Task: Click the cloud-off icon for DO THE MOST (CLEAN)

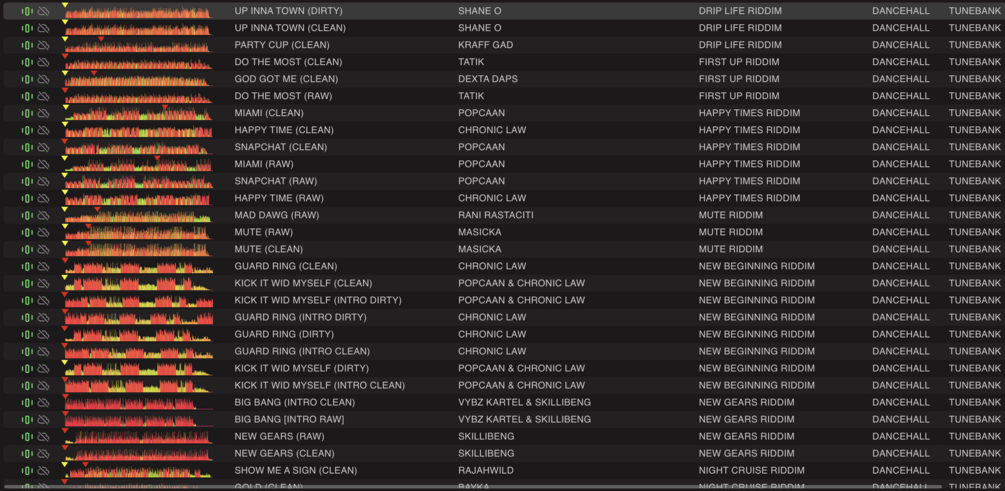Action: [43, 62]
